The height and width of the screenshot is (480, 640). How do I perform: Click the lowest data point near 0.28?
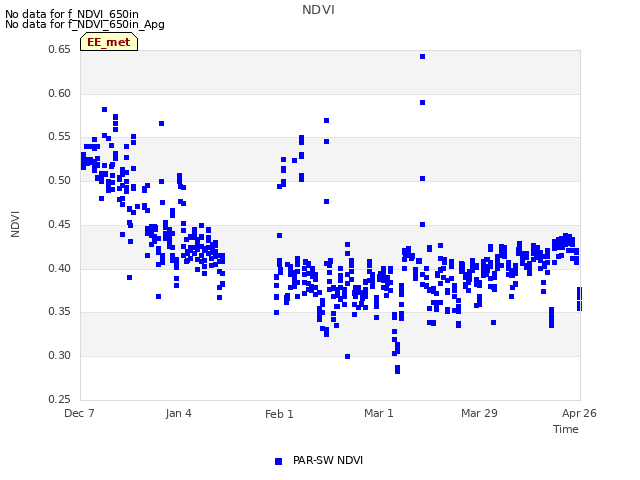click(x=398, y=371)
